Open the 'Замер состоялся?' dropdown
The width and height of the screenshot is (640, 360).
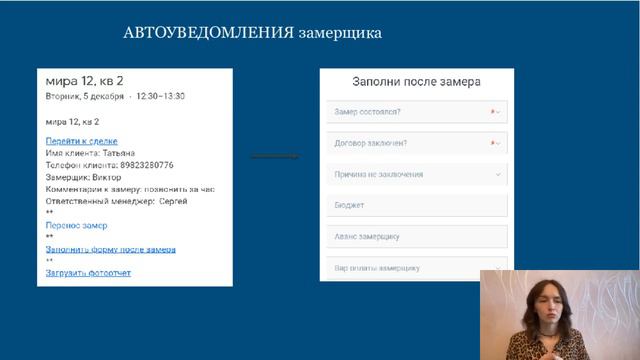coord(417,112)
